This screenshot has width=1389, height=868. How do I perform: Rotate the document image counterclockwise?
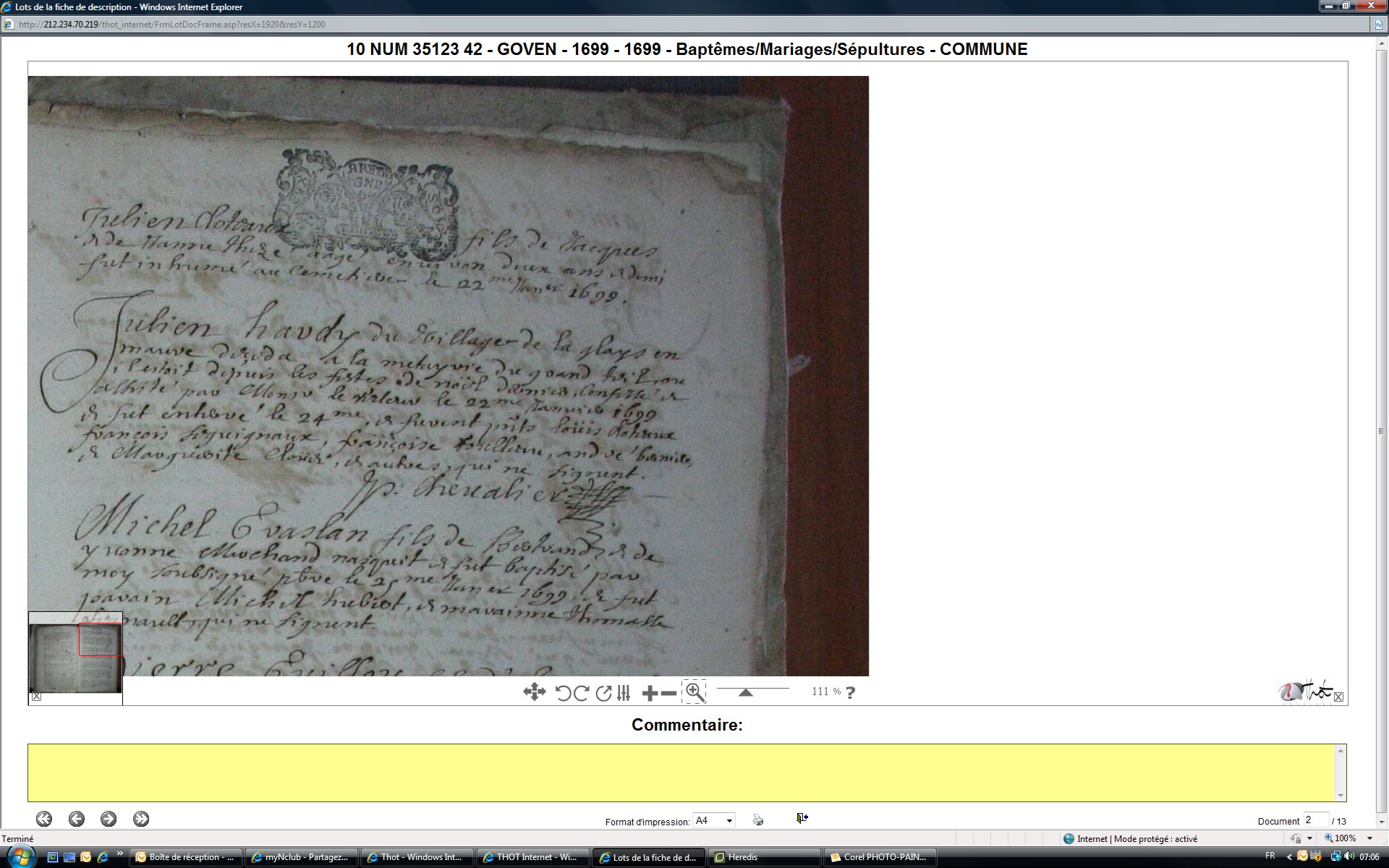click(x=564, y=693)
